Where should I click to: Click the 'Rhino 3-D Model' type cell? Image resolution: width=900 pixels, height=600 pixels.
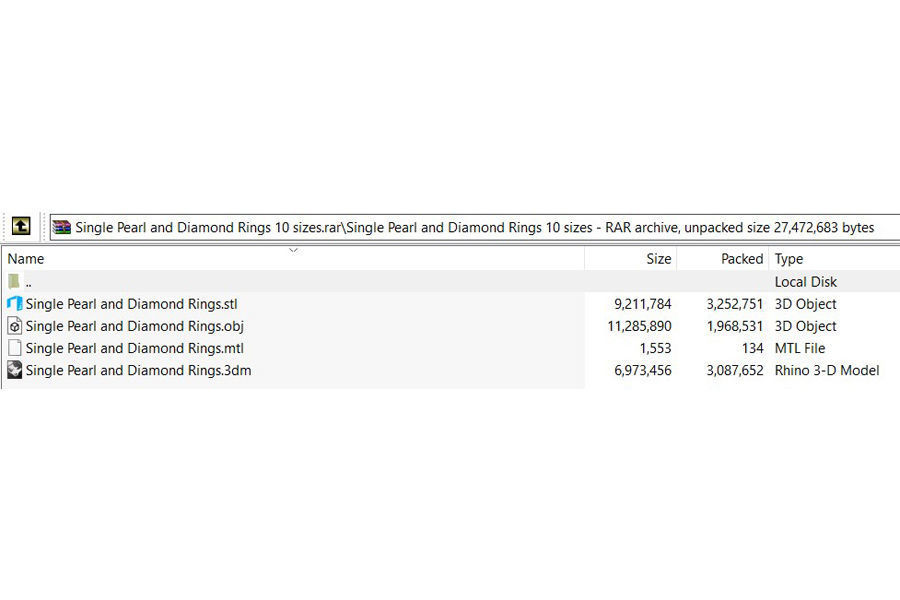826,370
